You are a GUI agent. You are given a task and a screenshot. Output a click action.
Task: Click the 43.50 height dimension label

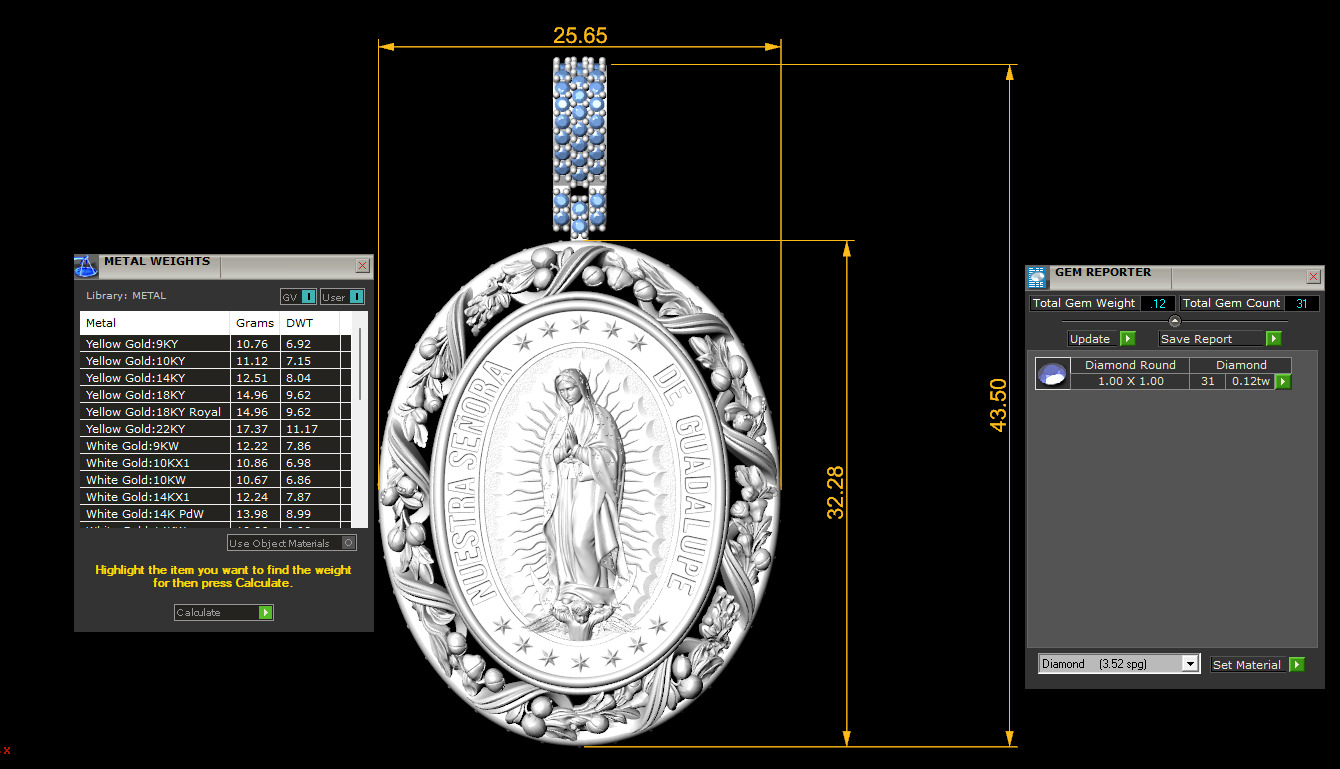tap(998, 405)
